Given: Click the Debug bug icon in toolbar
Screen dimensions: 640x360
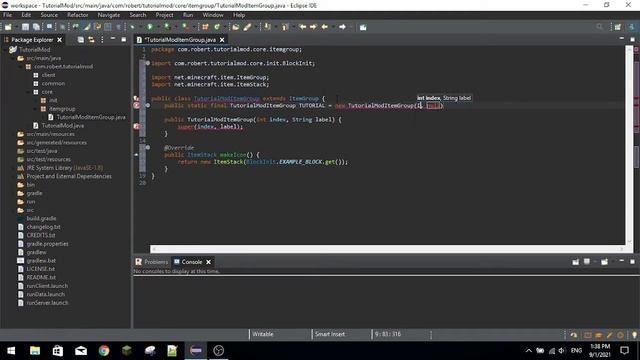Looking at the screenshot, I should coord(133,27).
